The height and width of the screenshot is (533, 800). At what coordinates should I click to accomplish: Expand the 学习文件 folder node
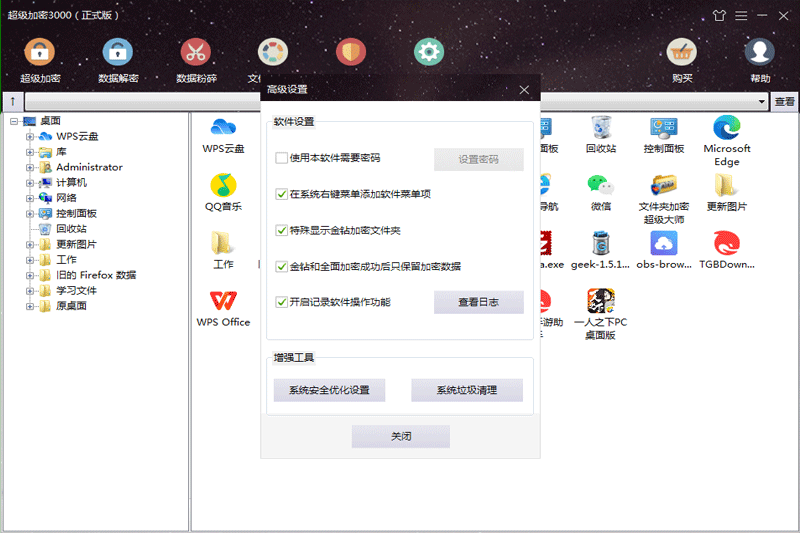pos(30,291)
